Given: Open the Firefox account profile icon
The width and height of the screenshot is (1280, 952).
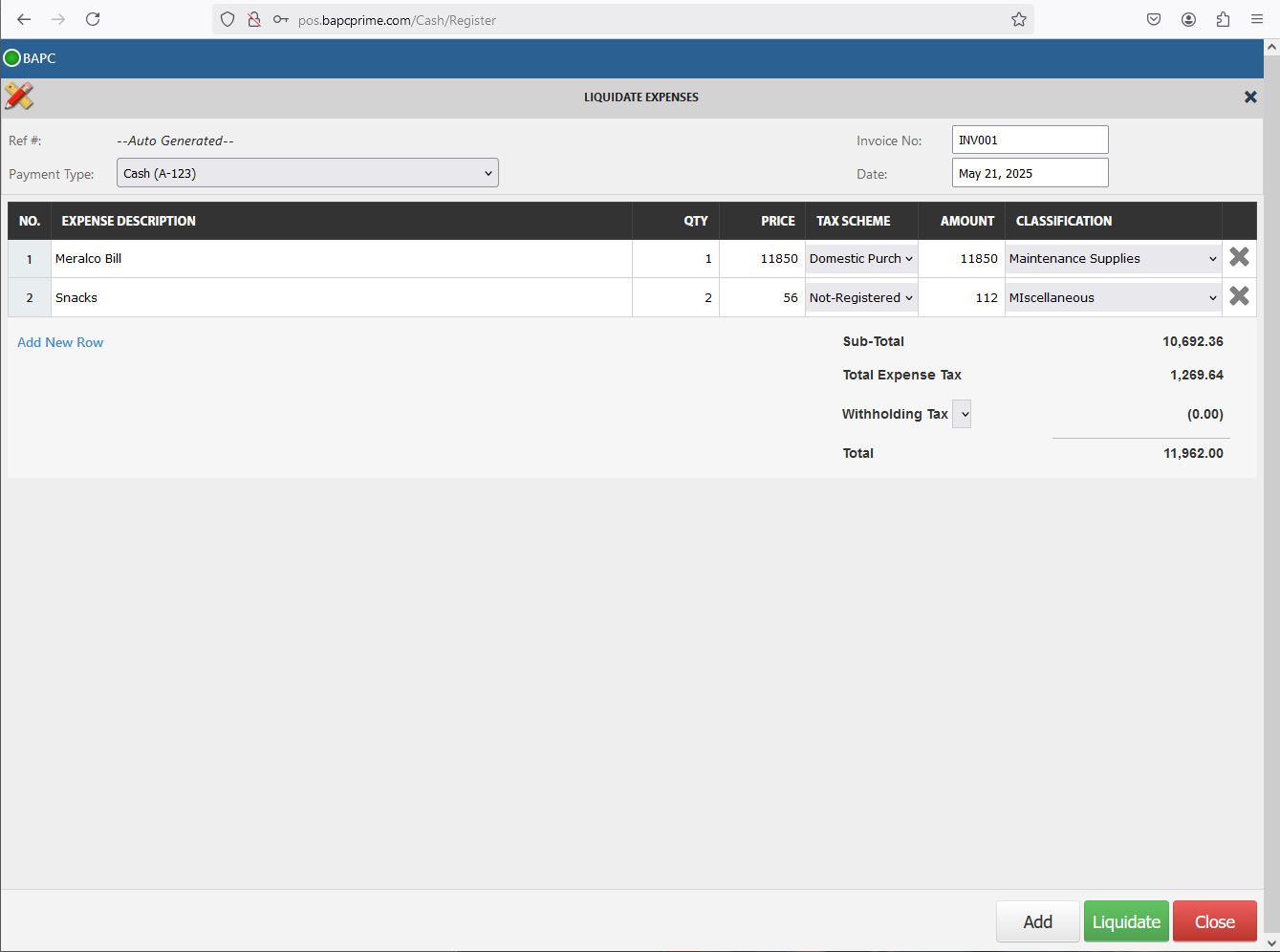Looking at the screenshot, I should coord(1188,19).
